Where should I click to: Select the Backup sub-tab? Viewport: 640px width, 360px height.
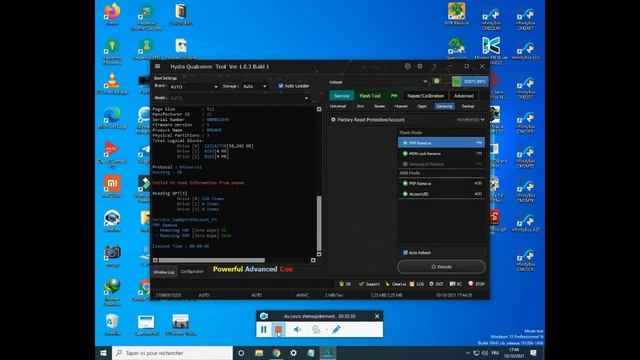coord(468,107)
